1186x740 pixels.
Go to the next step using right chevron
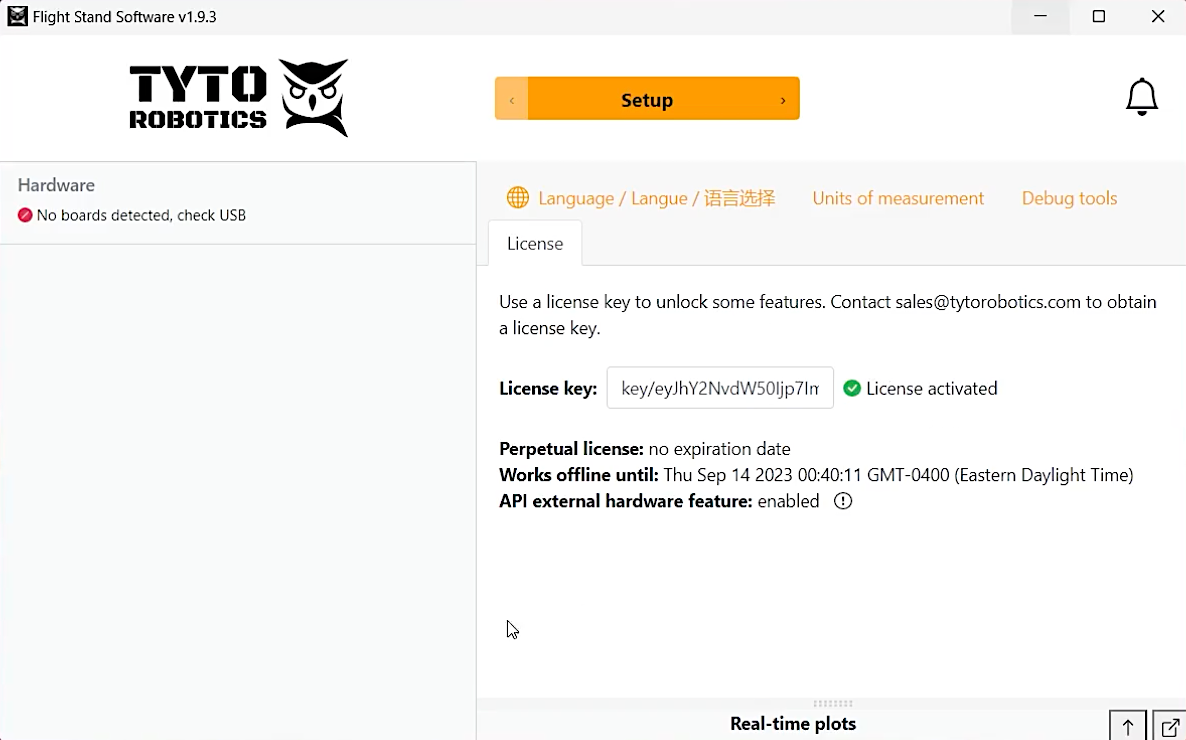783,100
